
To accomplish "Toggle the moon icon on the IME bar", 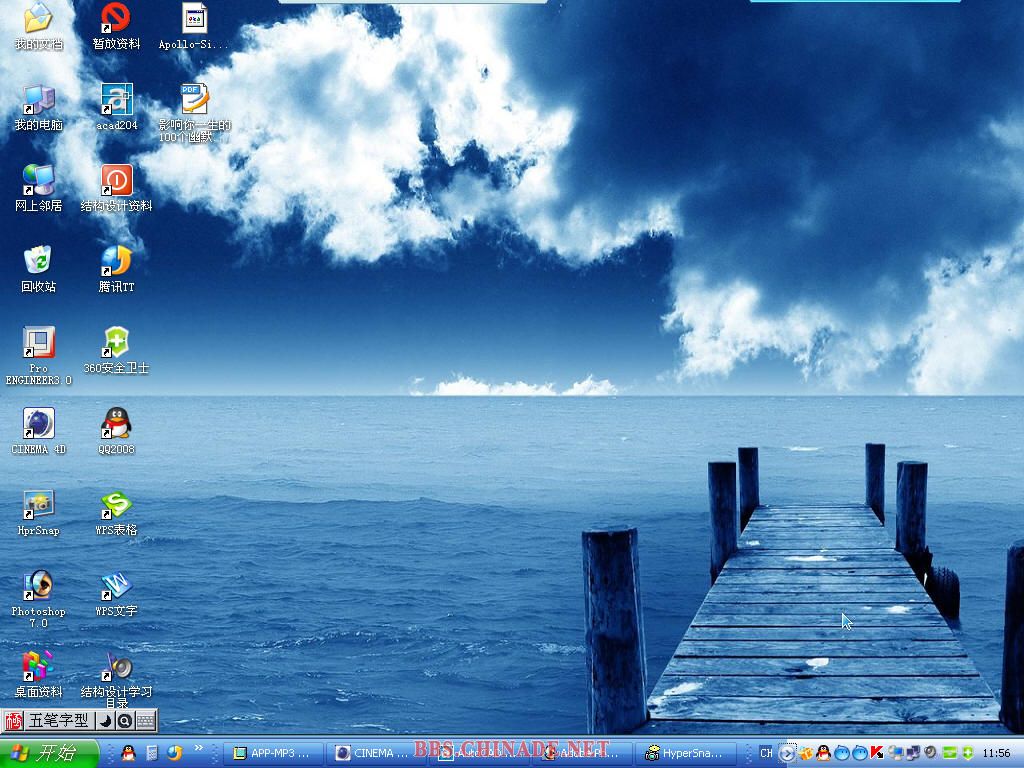I will coord(105,720).
